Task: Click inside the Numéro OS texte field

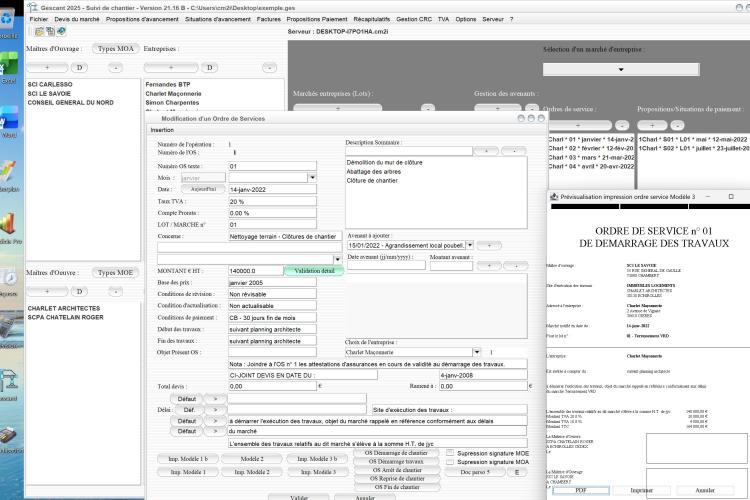Action: 272,166
